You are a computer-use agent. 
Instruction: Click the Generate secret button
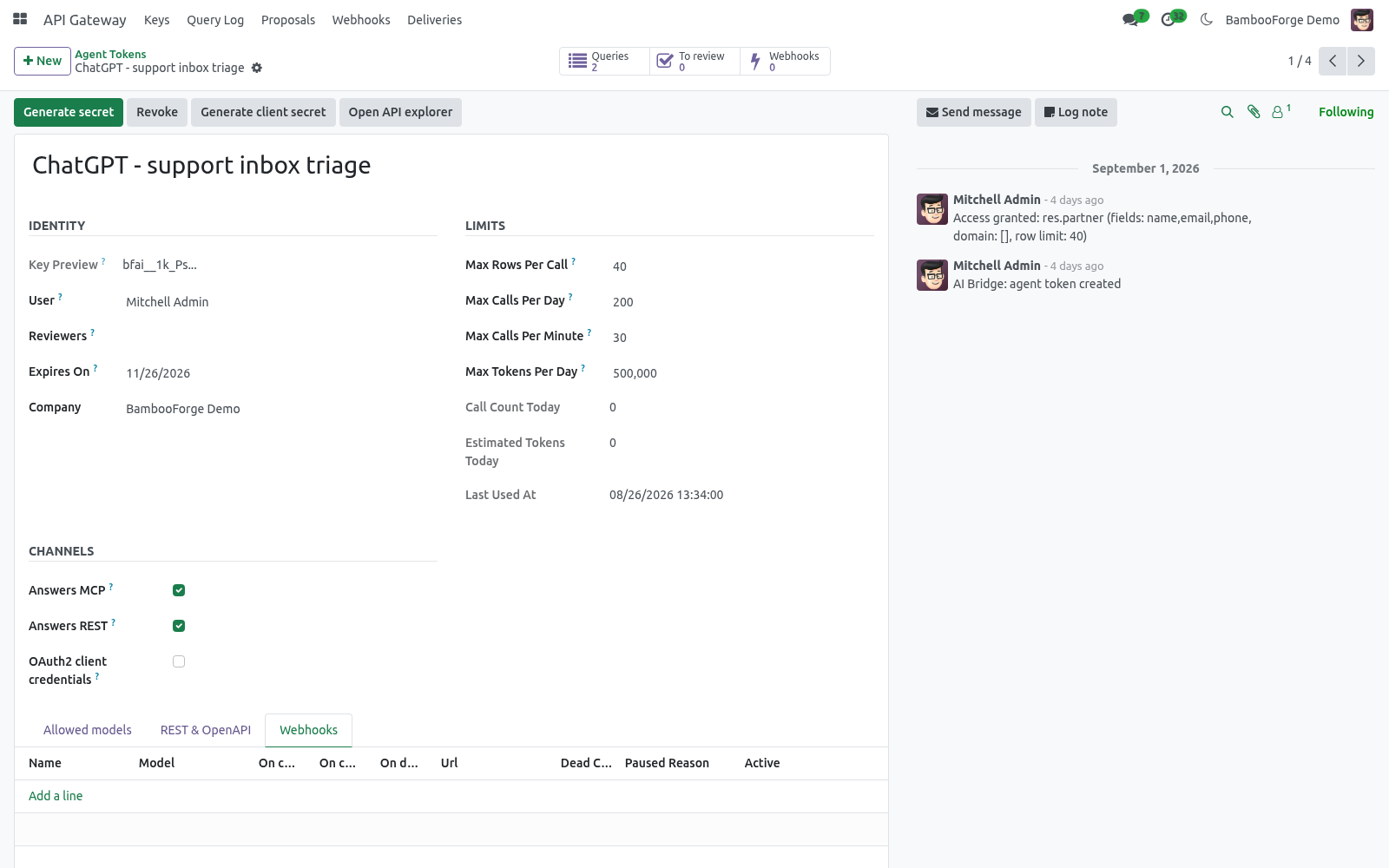[69, 112]
